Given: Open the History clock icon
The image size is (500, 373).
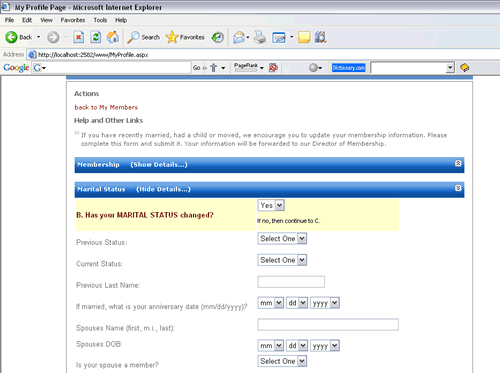Looking at the screenshot, I should click(x=218, y=37).
